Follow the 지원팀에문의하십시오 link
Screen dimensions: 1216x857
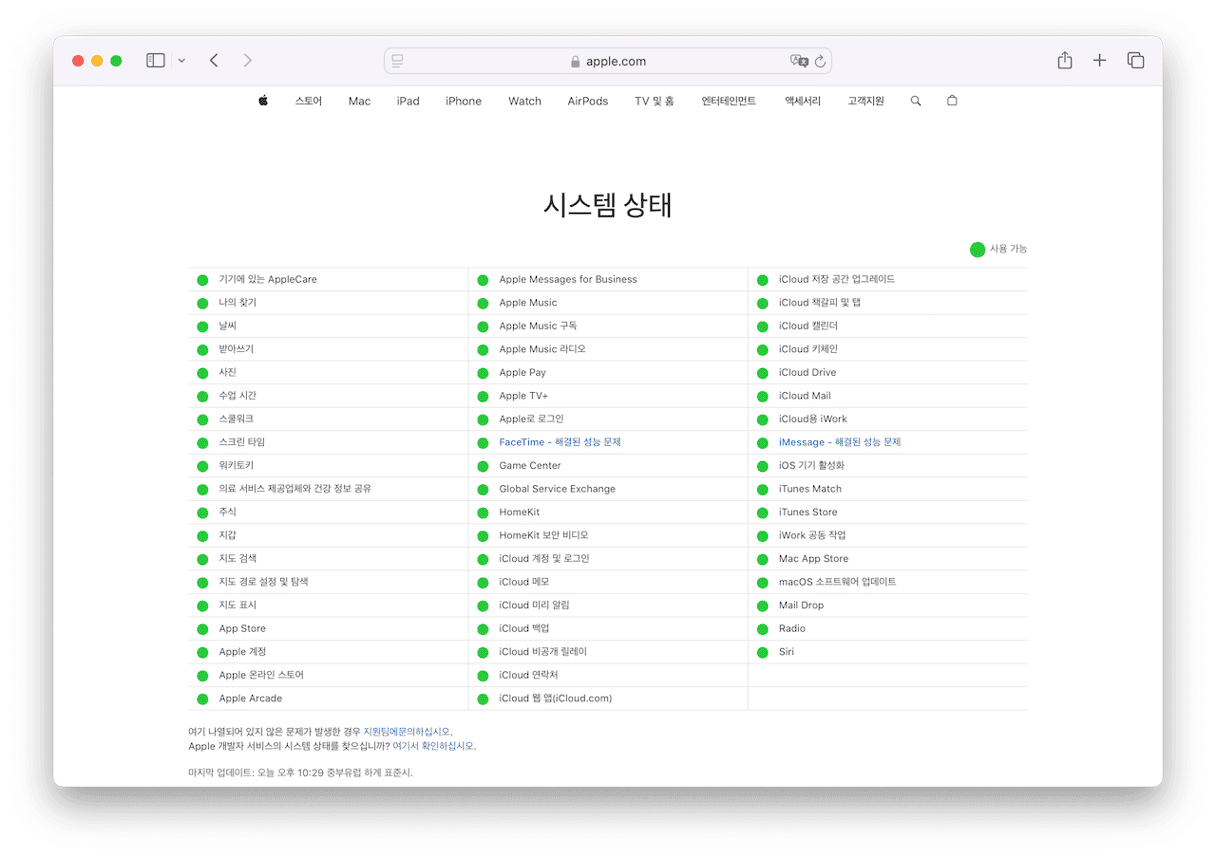(406, 732)
